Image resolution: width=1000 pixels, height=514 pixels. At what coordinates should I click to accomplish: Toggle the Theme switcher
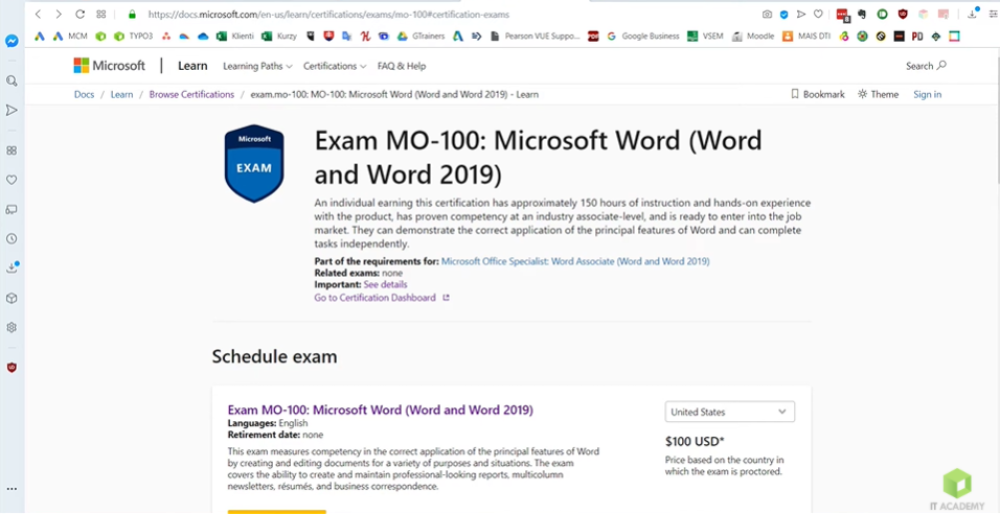click(x=878, y=94)
